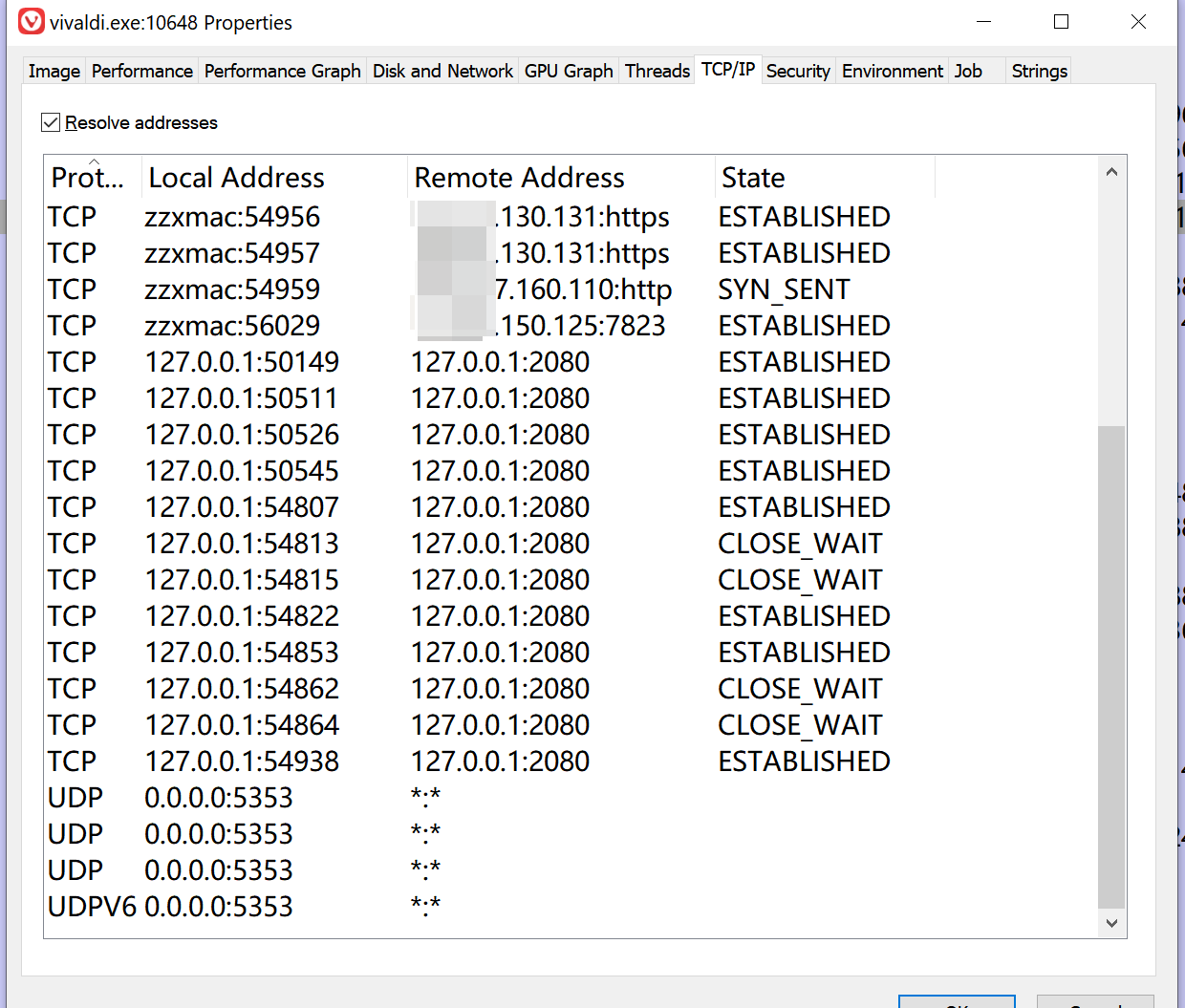
Task: Select connection row 127.0.0.1:54813
Action: [x=571, y=544]
